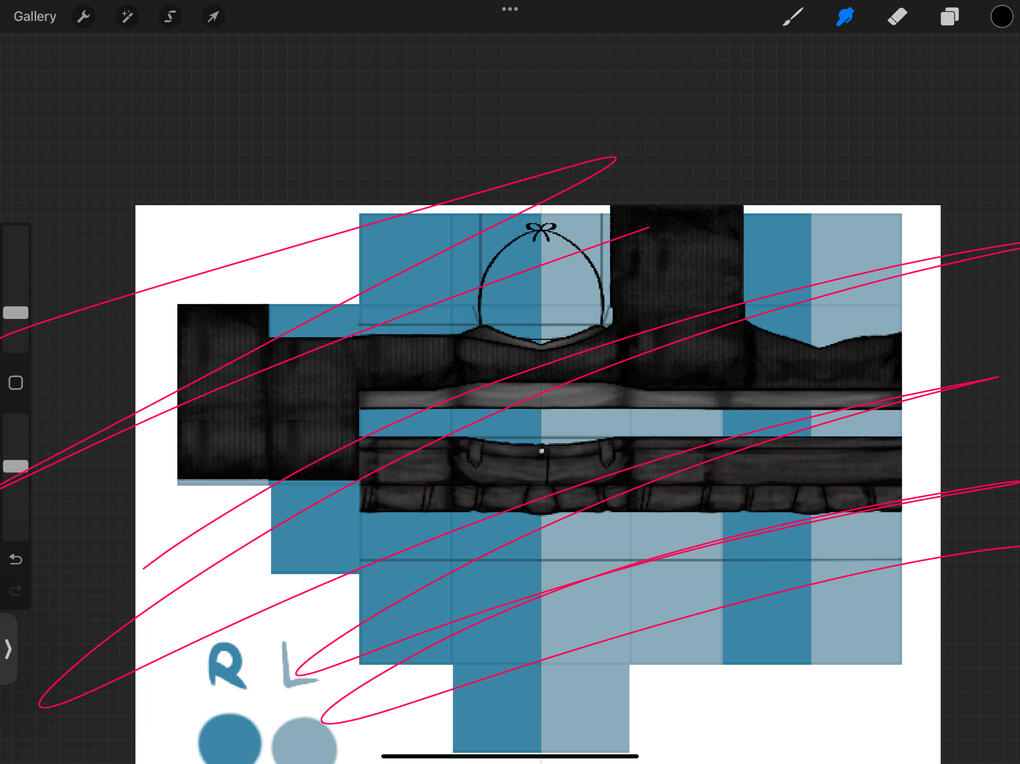The image size is (1020, 764).
Task: Tap the square Modify button on sidebar
Action: (x=16, y=383)
